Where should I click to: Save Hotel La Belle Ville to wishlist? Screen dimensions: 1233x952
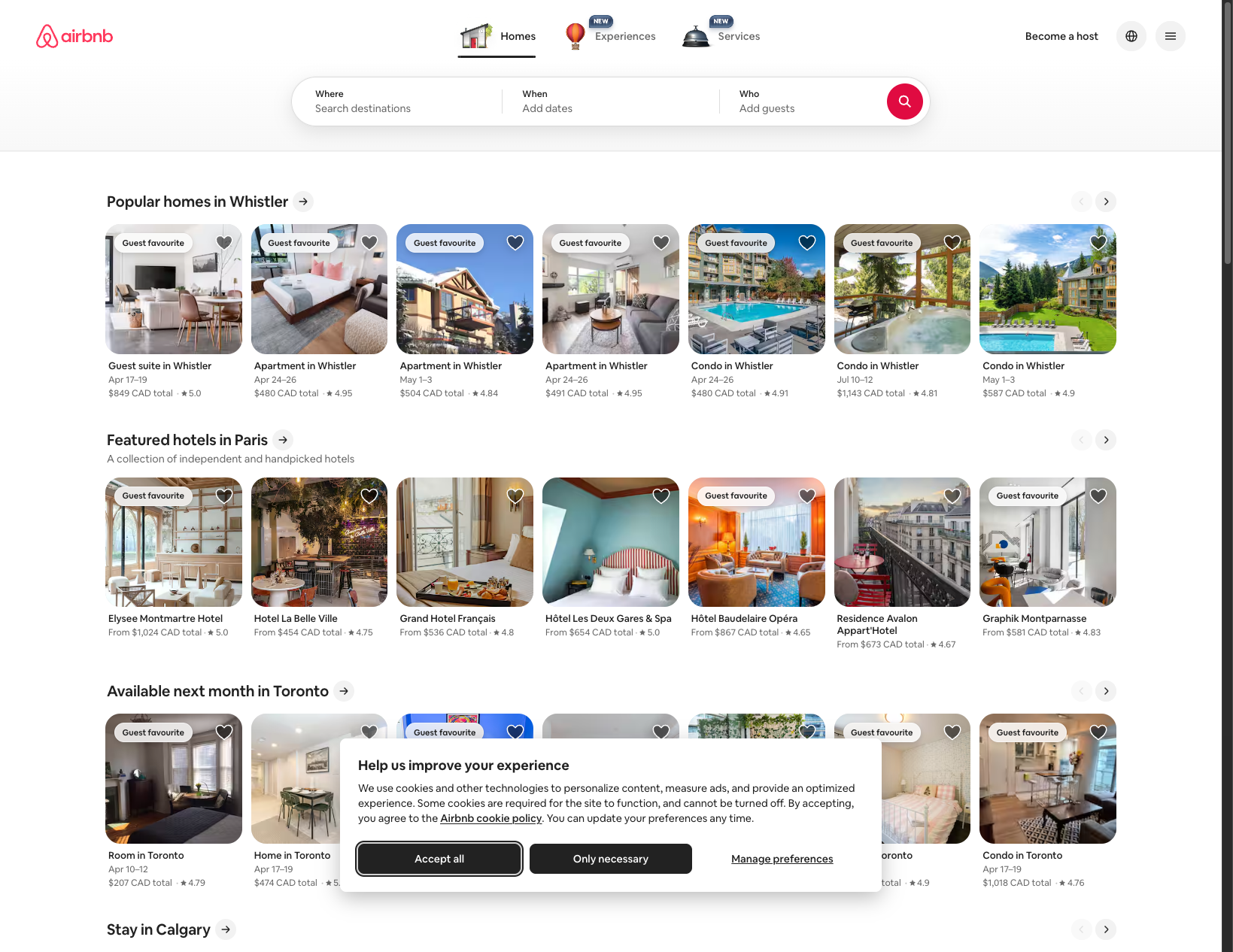point(369,496)
